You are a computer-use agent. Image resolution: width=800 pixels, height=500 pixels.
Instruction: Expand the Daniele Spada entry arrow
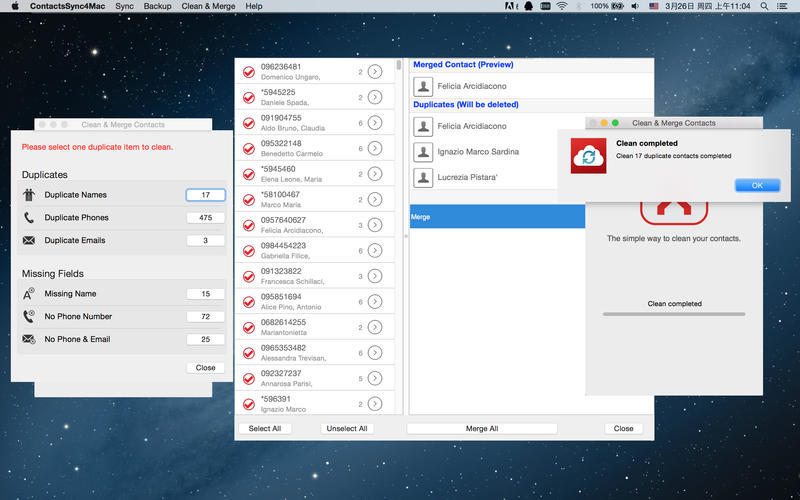click(375, 97)
